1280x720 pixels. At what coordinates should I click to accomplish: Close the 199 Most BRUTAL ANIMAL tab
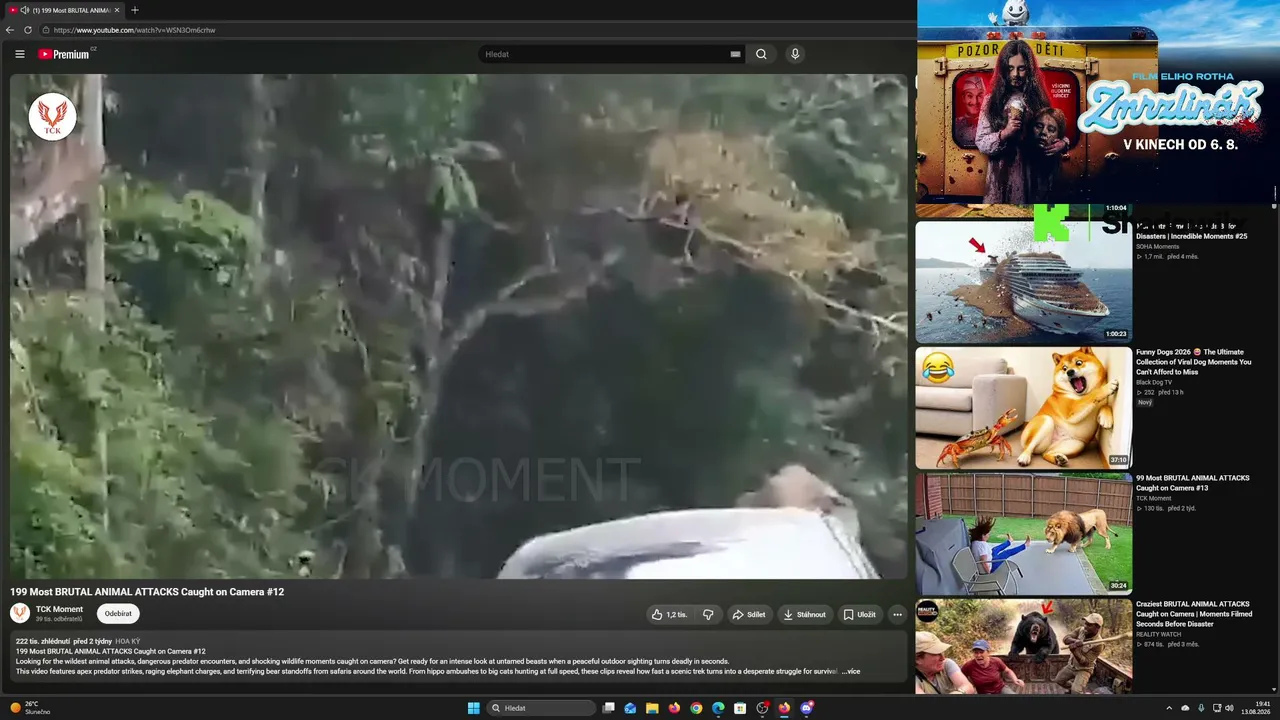click(x=116, y=10)
